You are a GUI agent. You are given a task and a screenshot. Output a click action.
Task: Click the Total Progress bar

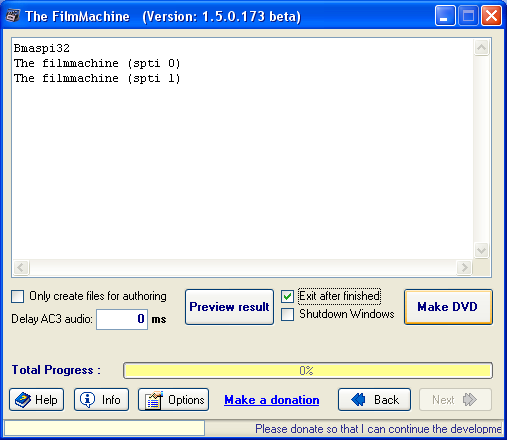pyautogui.click(x=308, y=371)
